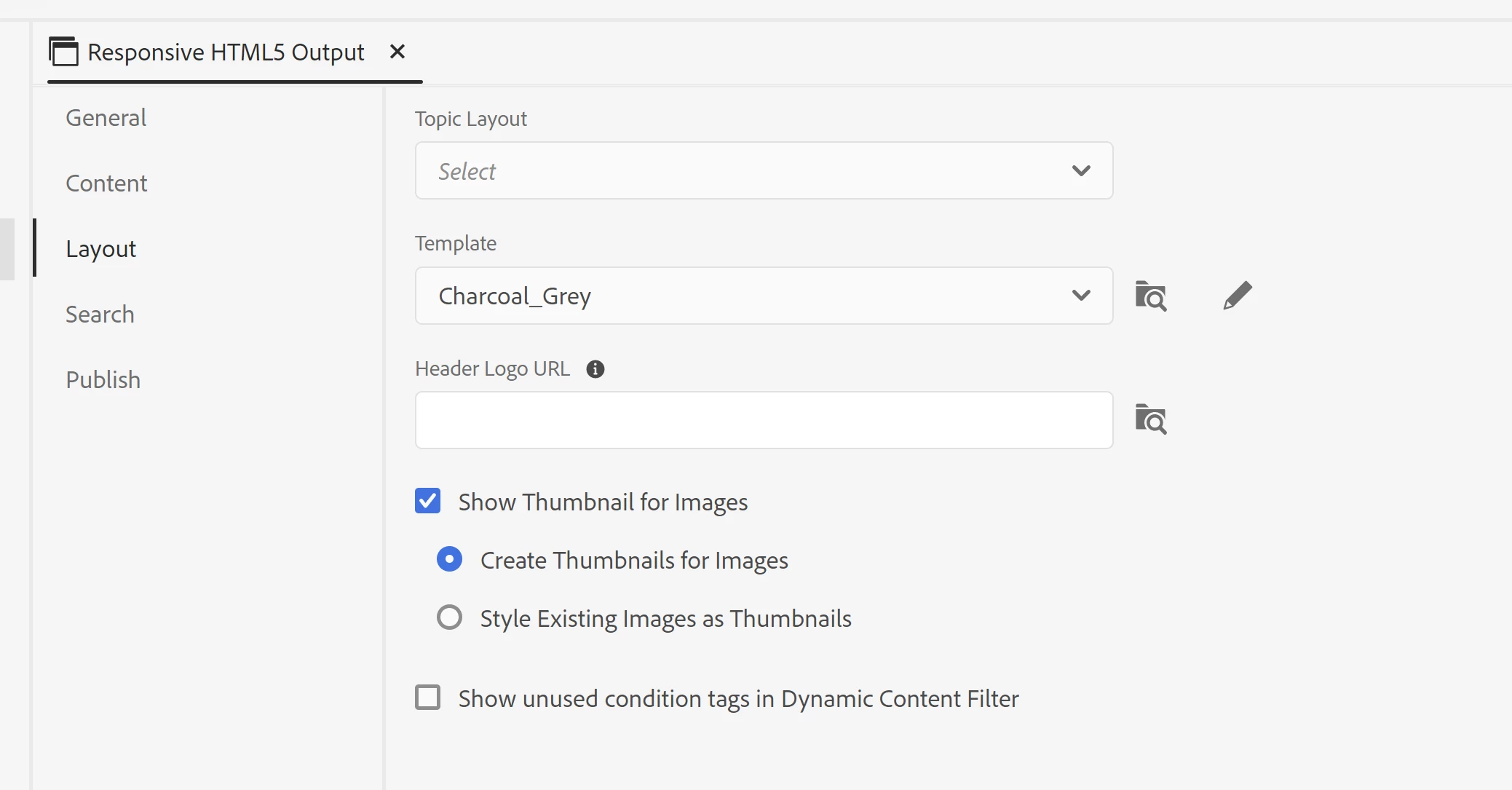Go to the Search section

coord(100,315)
